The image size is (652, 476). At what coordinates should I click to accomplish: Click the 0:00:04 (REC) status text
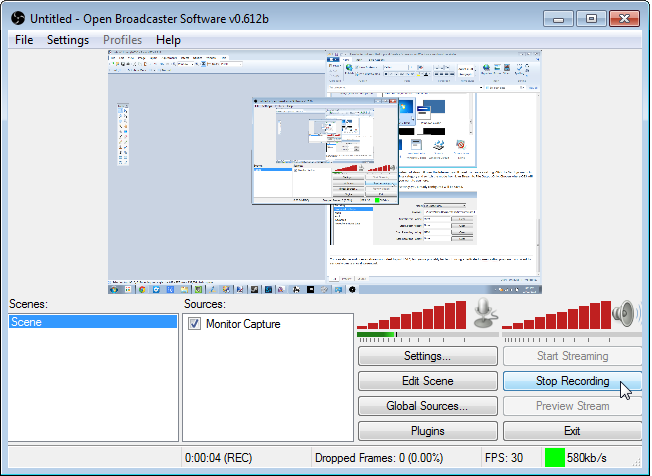tap(219, 458)
